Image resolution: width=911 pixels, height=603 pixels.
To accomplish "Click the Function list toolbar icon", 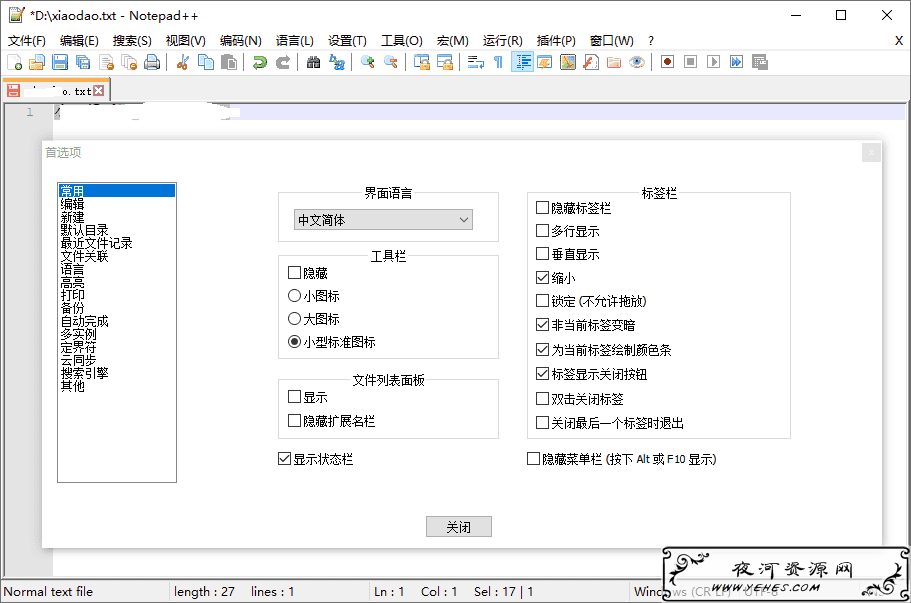I will pos(591,62).
